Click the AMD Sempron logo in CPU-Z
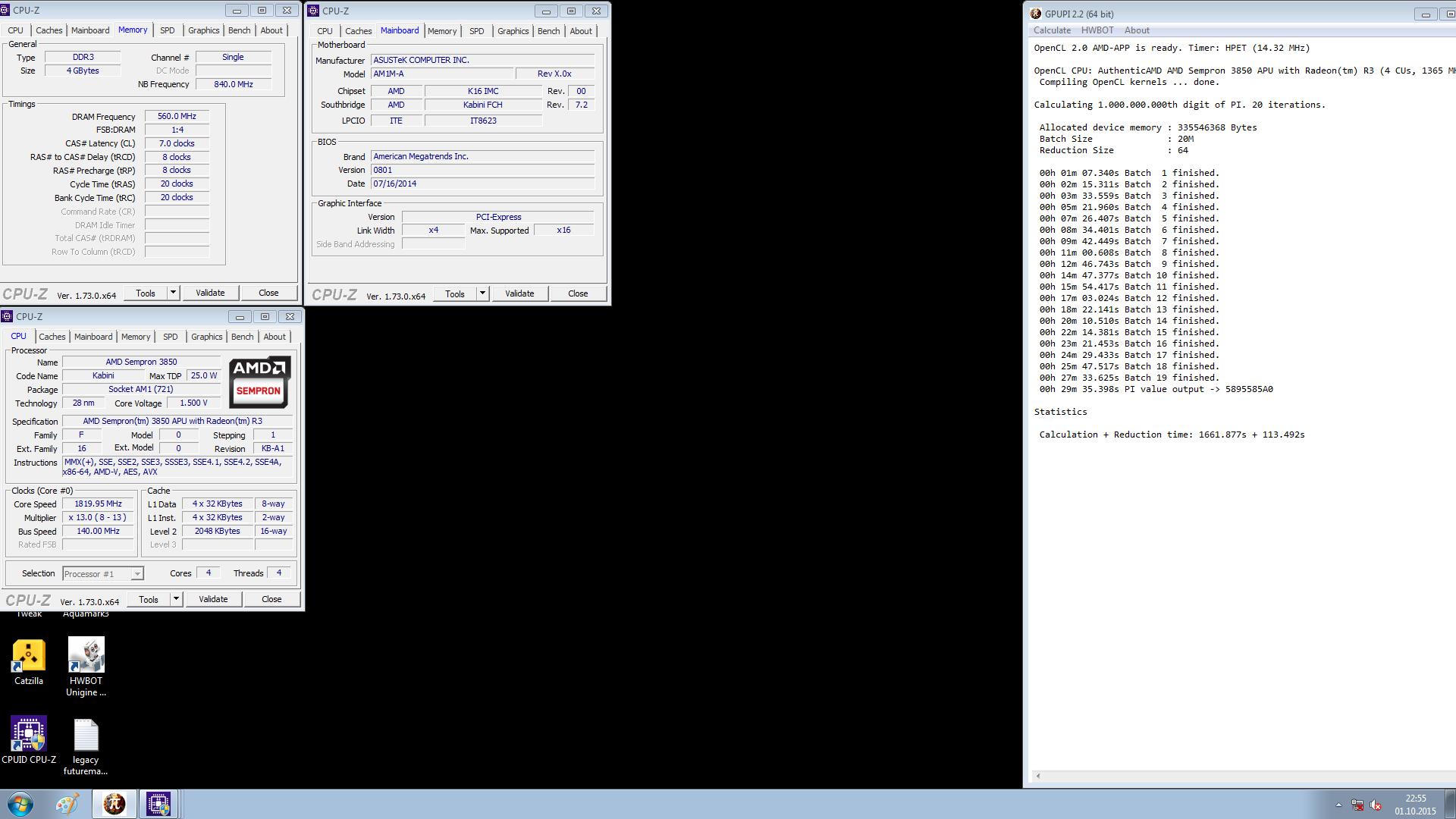The image size is (1456, 819). (259, 382)
